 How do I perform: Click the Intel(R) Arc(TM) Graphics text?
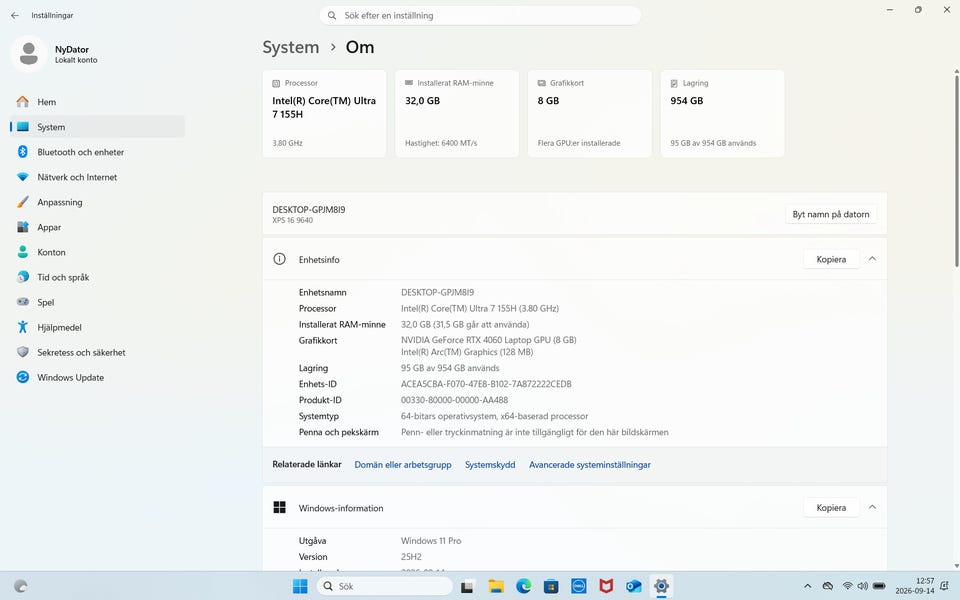tap(467, 352)
